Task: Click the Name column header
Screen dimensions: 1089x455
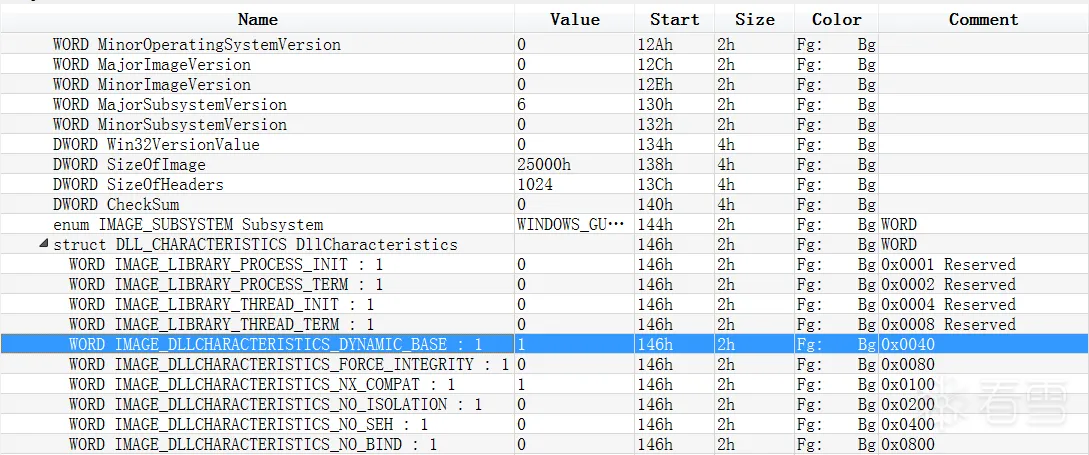Action: 257,19
